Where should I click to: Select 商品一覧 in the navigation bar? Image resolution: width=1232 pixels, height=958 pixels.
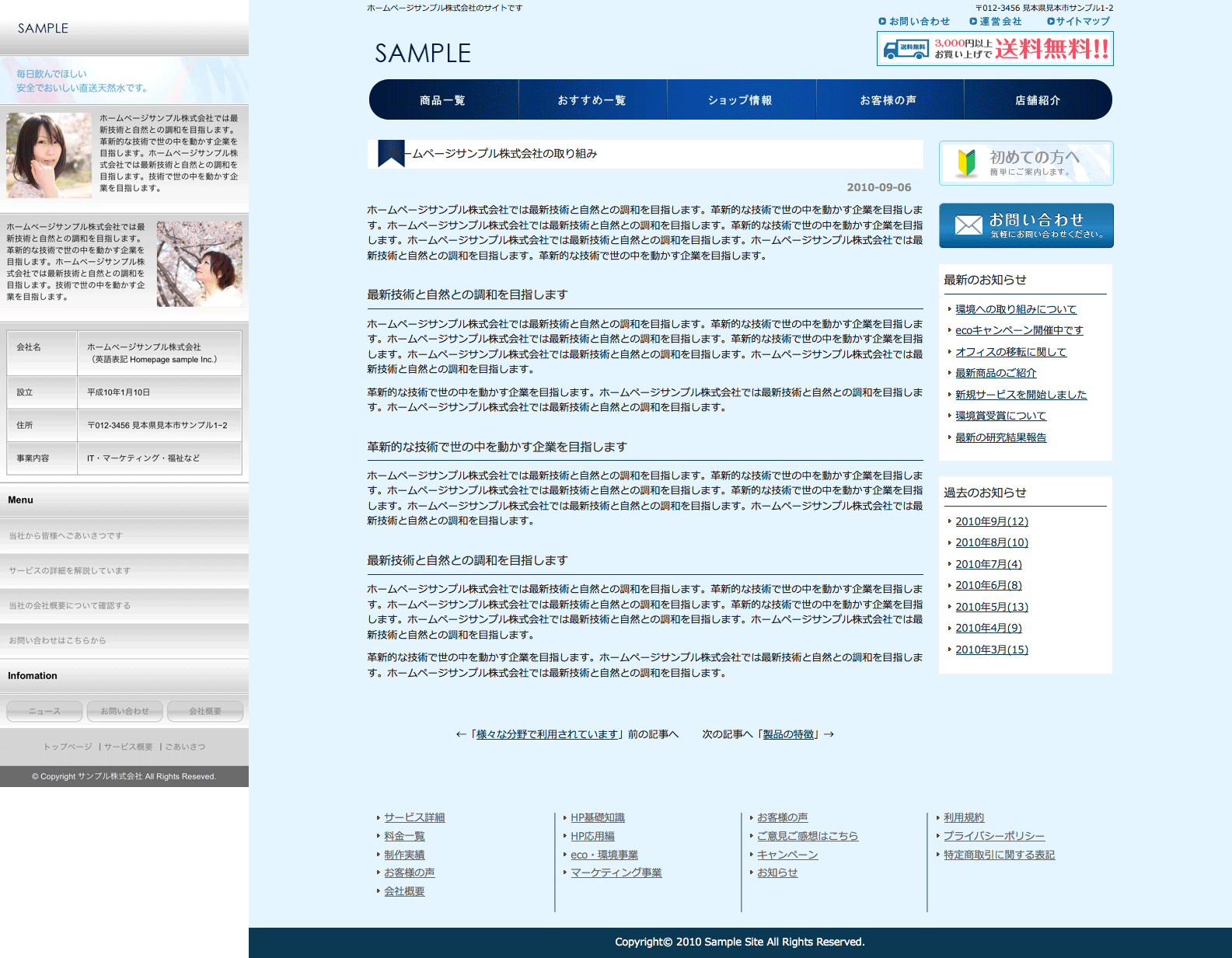click(442, 100)
